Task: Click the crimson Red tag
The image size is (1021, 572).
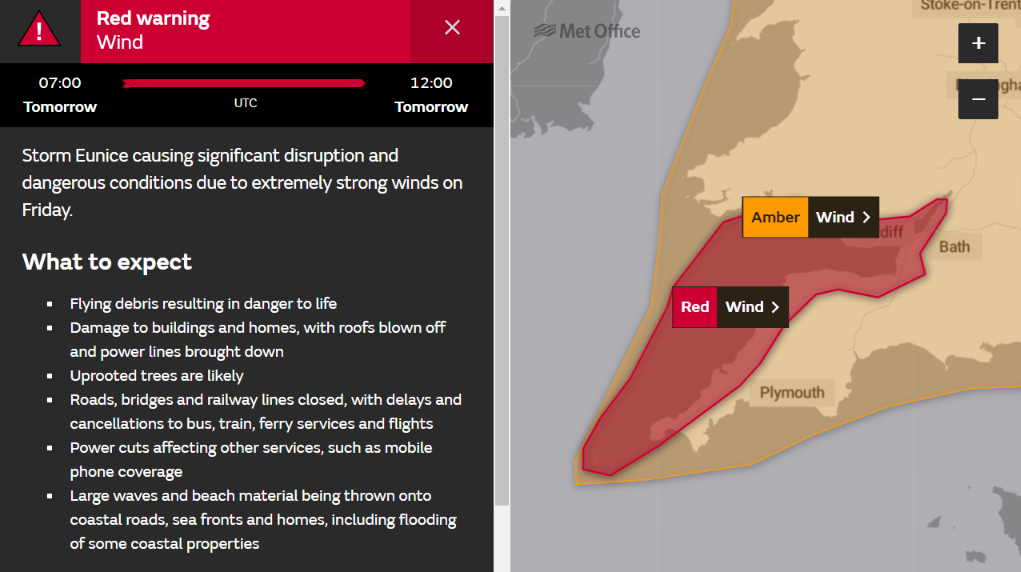Action: [x=695, y=307]
